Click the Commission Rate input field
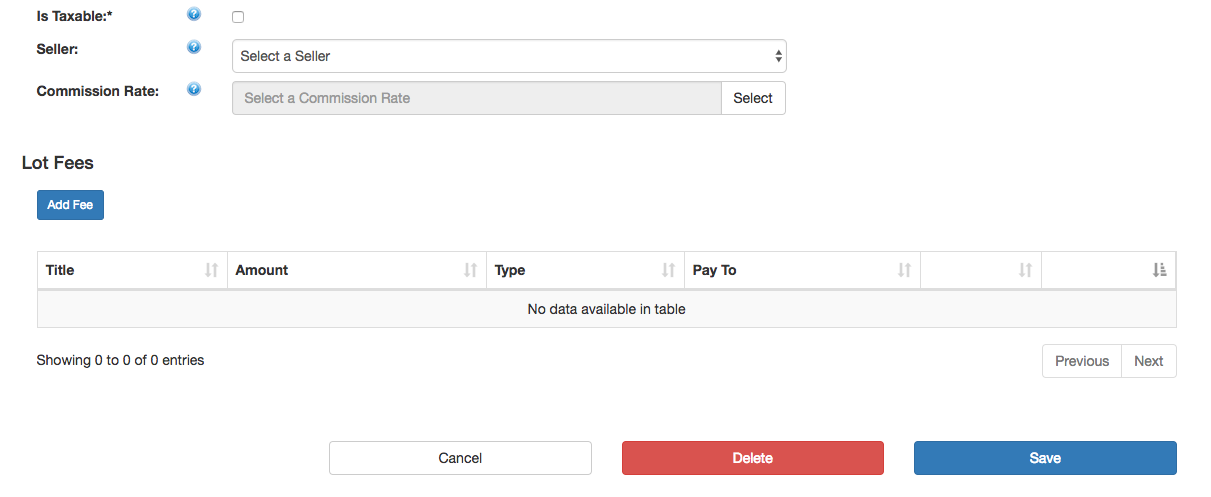 [476, 98]
